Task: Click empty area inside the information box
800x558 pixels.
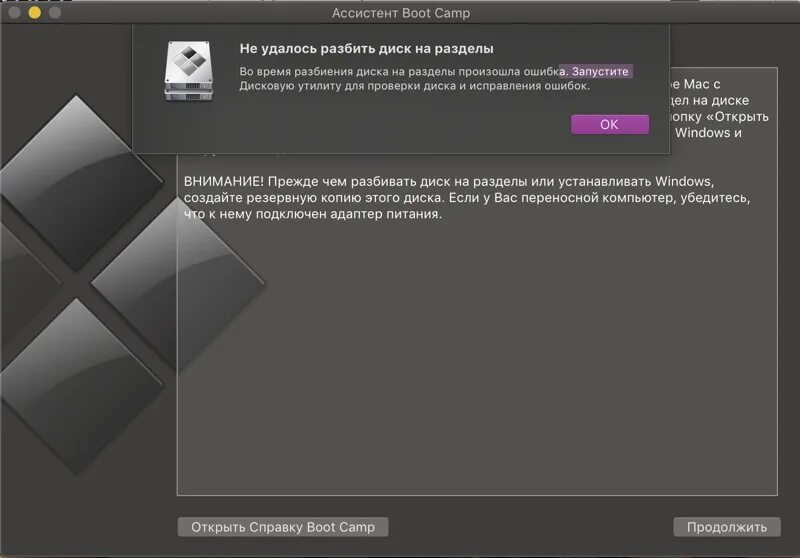Action: [x=477, y=357]
